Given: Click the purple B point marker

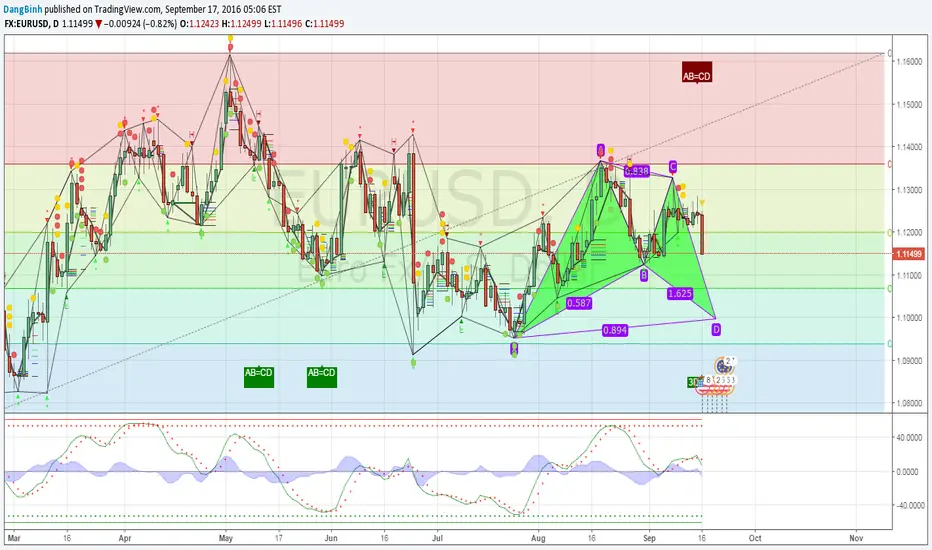Looking at the screenshot, I should coord(644,275).
